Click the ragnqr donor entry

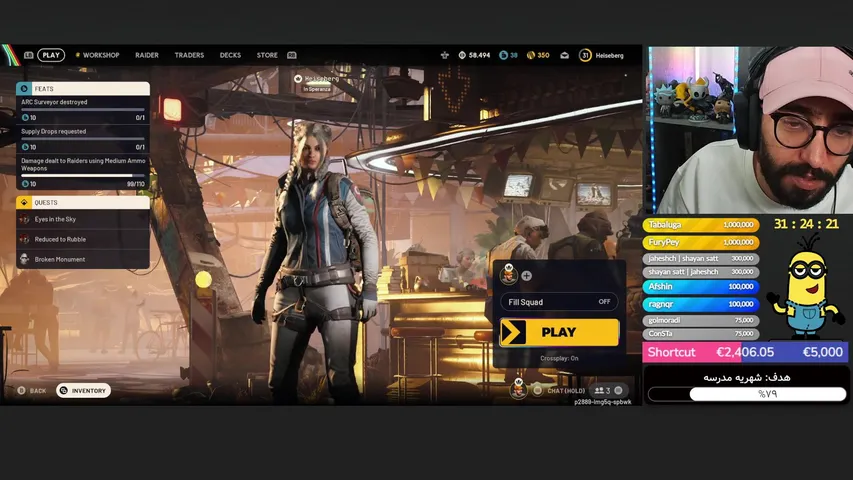[701, 304]
